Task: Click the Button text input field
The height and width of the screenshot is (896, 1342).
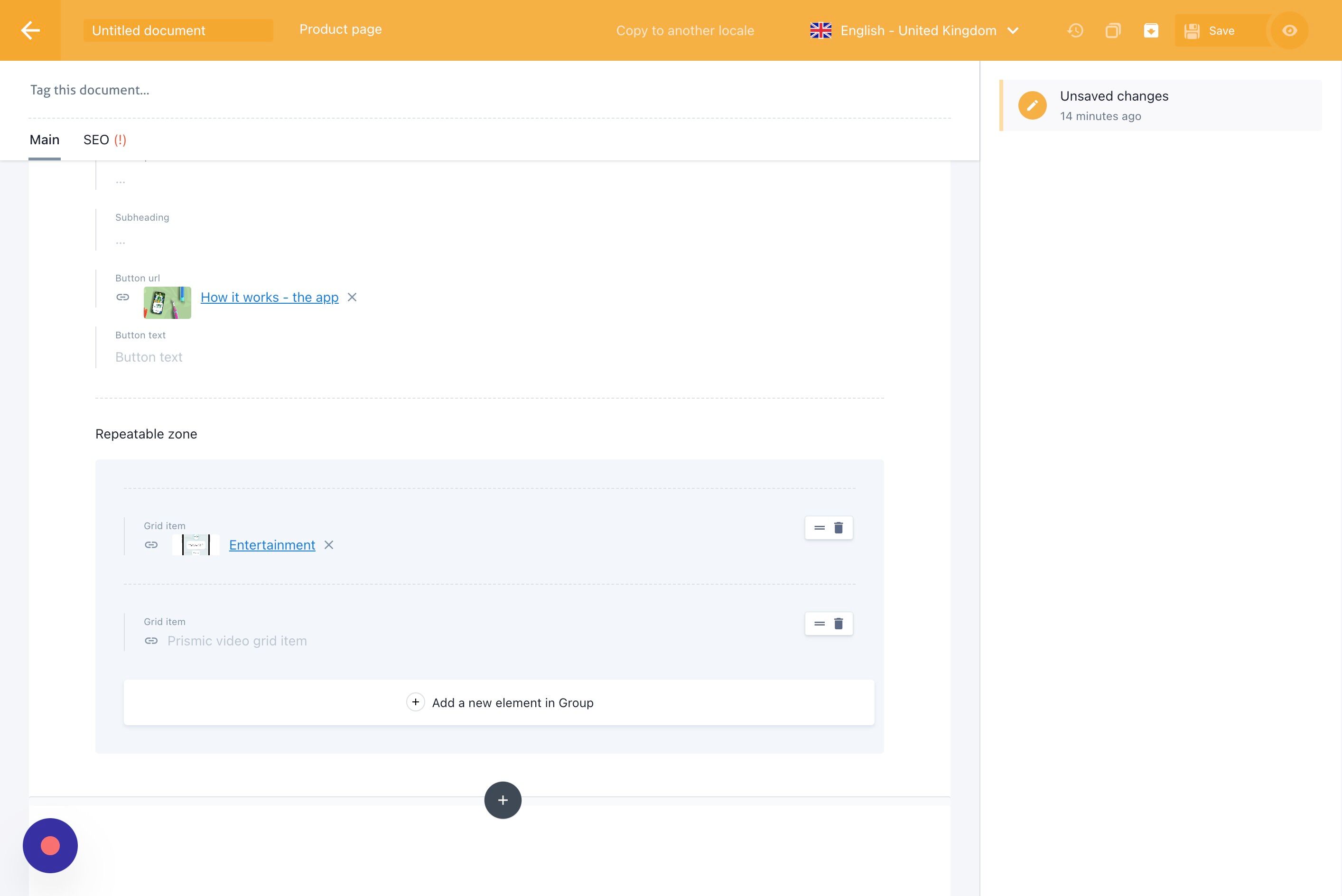Action: 490,357
